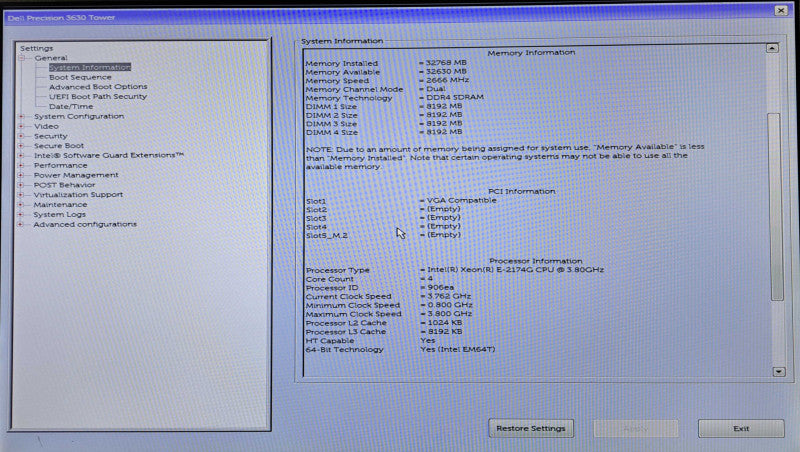Expand the Performance node
Viewport: 800px width, 452px height.
pyautogui.click(x=21, y=165)
